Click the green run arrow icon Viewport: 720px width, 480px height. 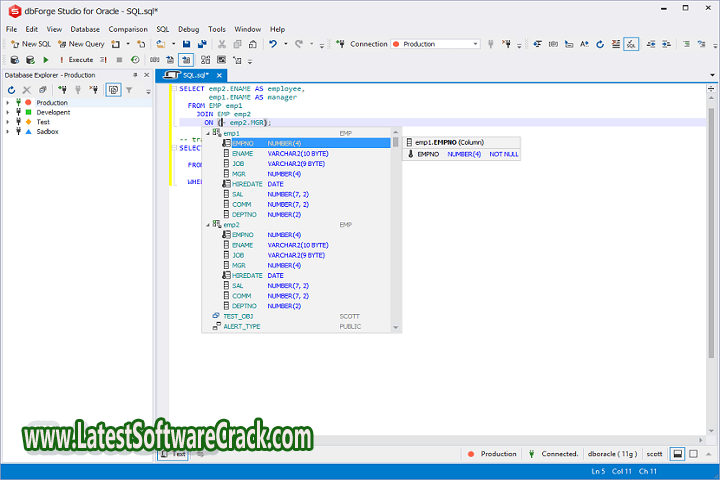pos(45,60)
